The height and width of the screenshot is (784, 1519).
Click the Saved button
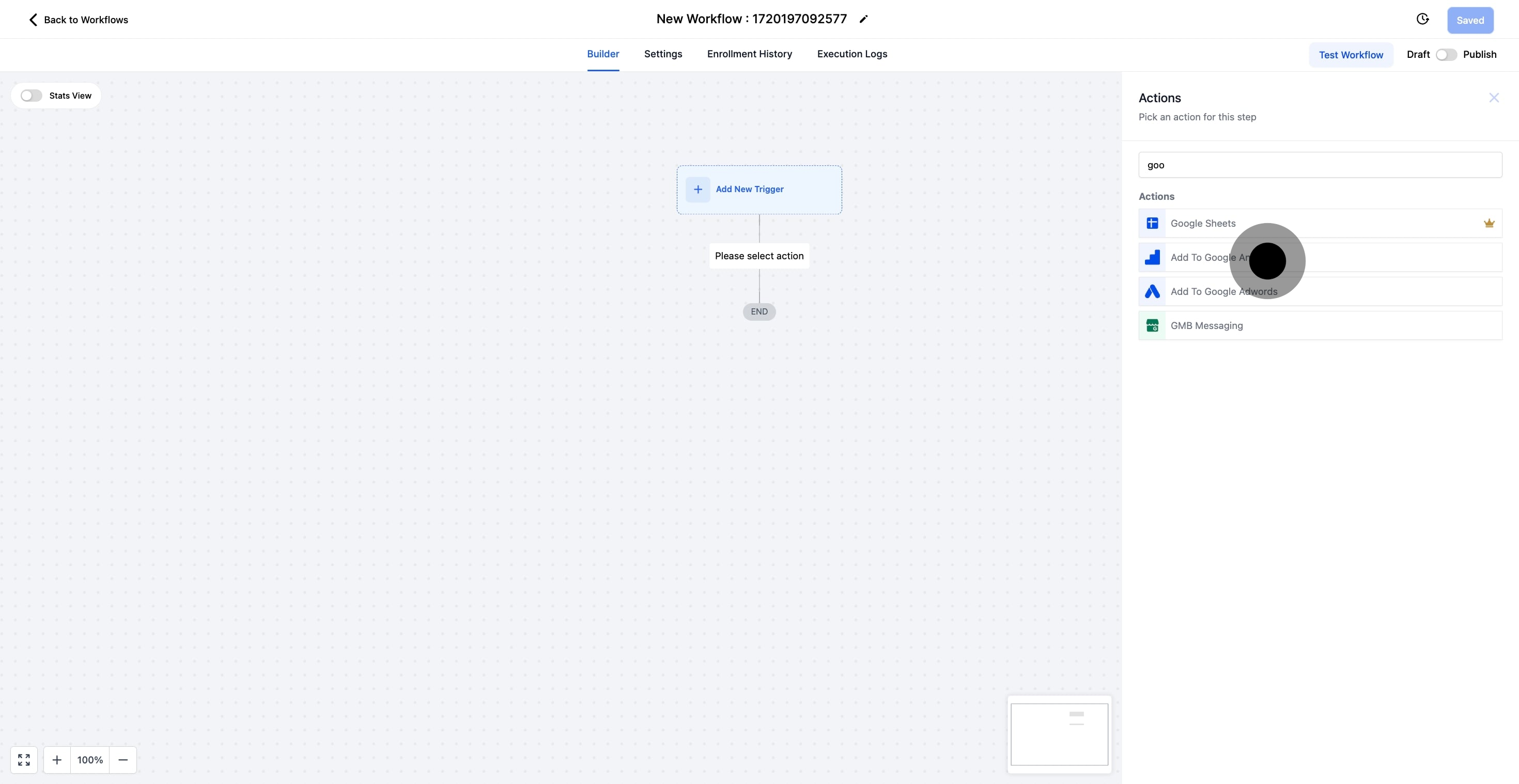[1469, 21]
